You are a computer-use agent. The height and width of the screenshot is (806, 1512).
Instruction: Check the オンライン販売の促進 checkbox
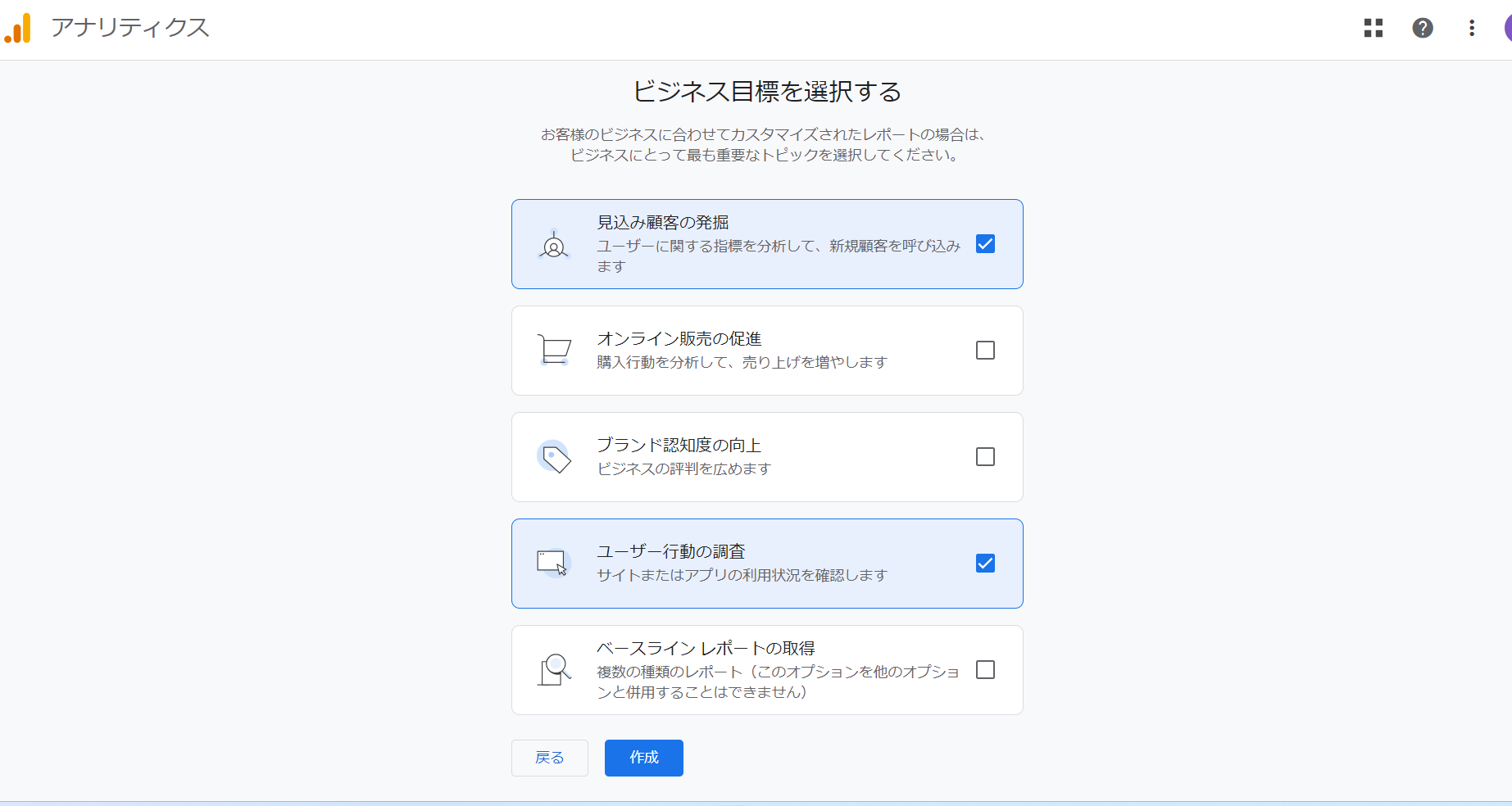click(985, 351)
